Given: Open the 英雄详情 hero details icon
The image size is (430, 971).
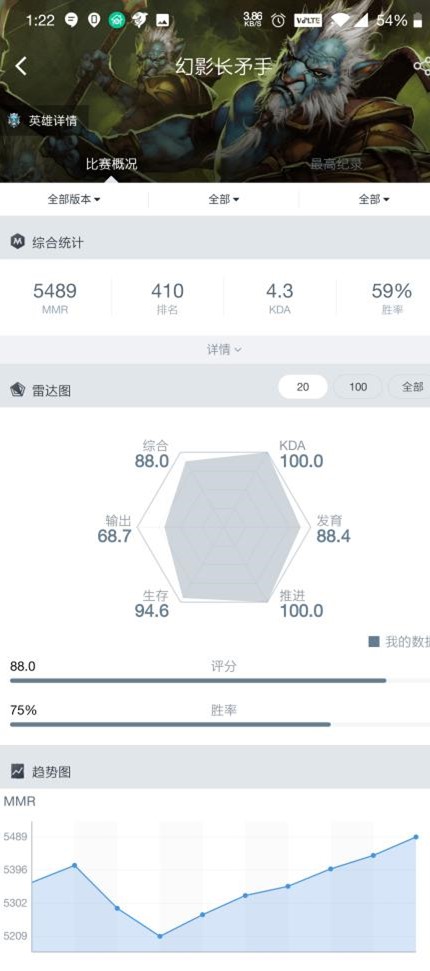Looking at the screenshot, I should pos(14,120).
